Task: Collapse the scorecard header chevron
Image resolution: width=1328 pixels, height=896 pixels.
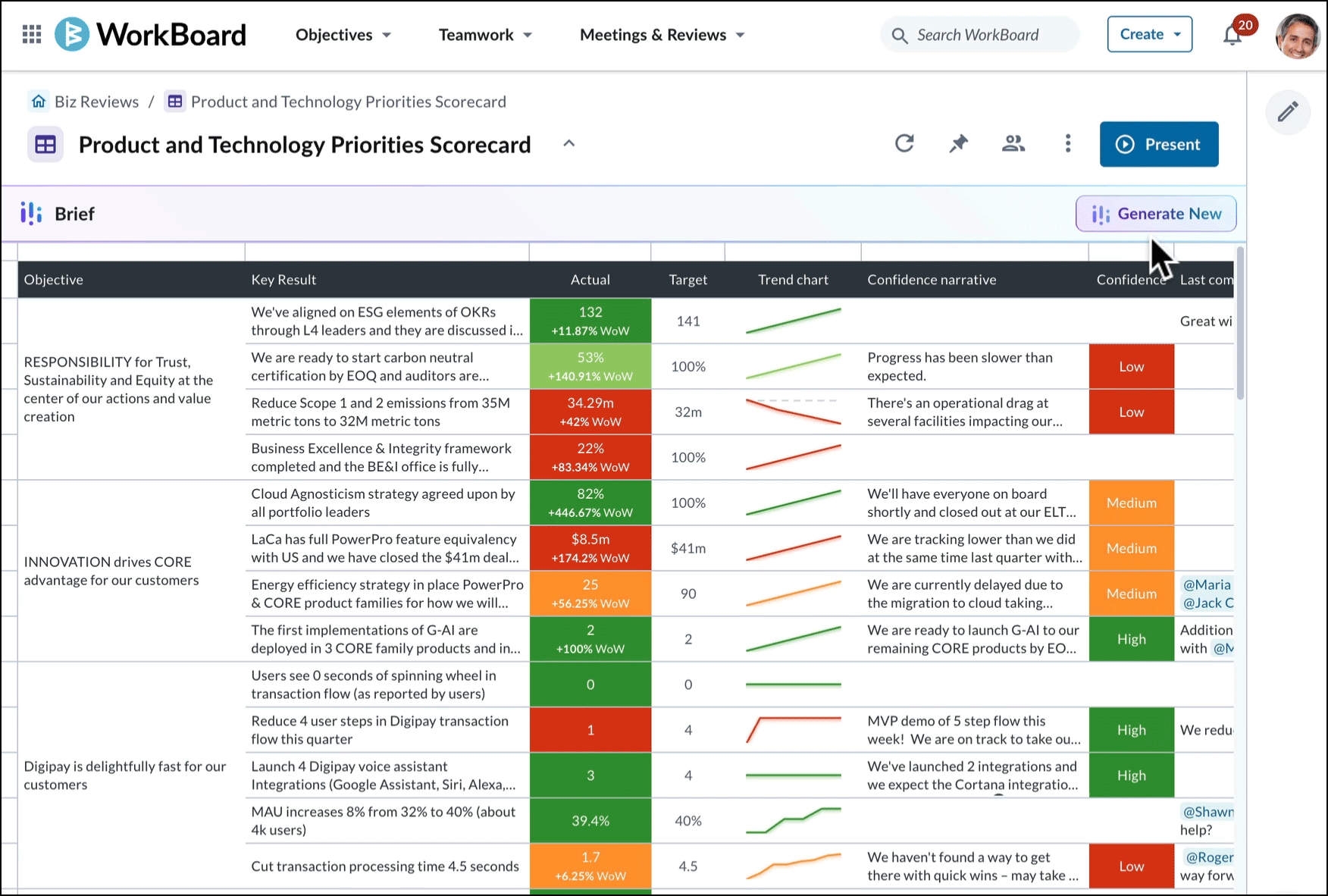Action: click(x=568, y=144)
